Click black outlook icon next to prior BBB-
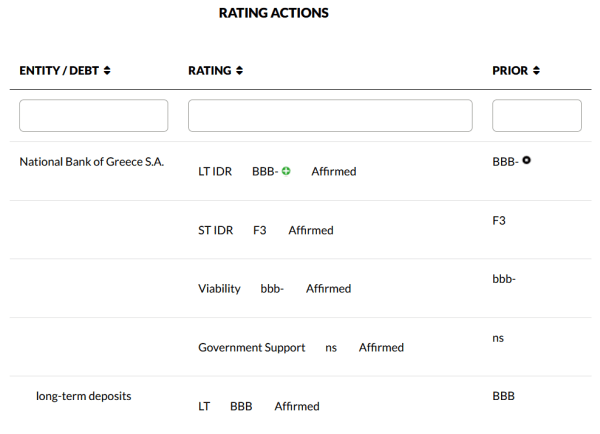The width and height of the screenshot is (600, 434). pyautogui.click(x=527, y=160)
